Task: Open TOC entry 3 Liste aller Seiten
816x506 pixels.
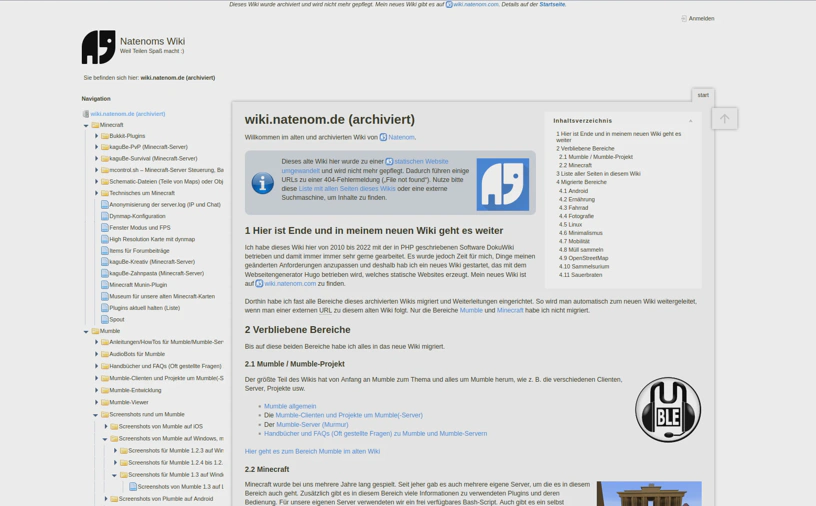Action: pos(598,174)
